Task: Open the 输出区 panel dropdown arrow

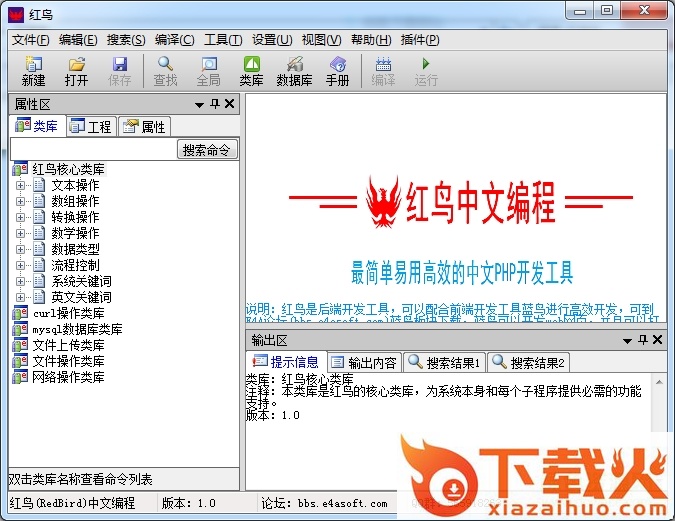Action: coord(627,341)
